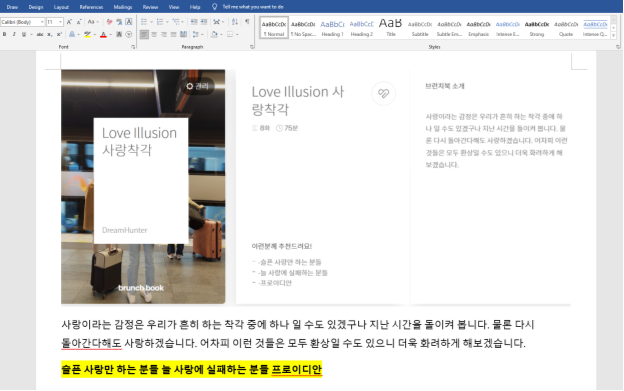Click Bullets list icon
The width and height of the screenshot is (624, 391).
point(144,22)
